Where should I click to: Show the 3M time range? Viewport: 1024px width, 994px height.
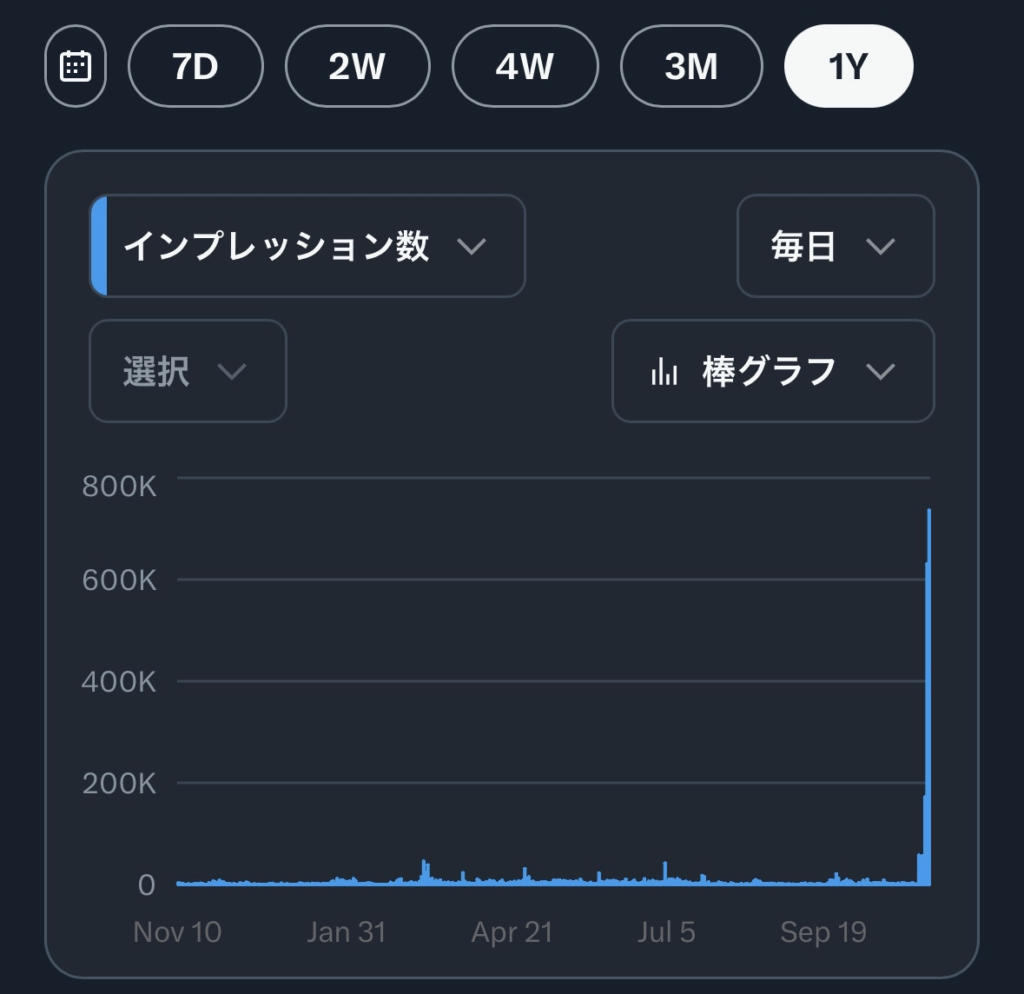pos(691,66)
